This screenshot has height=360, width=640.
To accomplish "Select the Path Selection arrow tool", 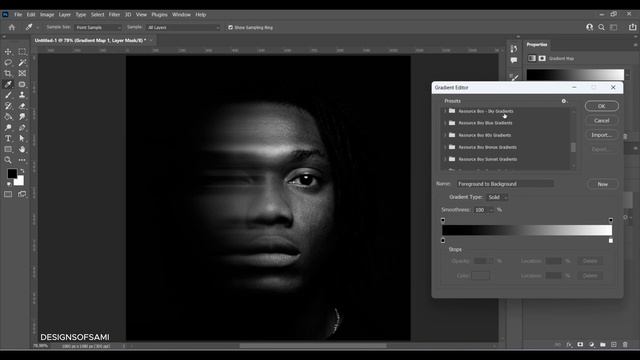I will [x=22, y=138].
